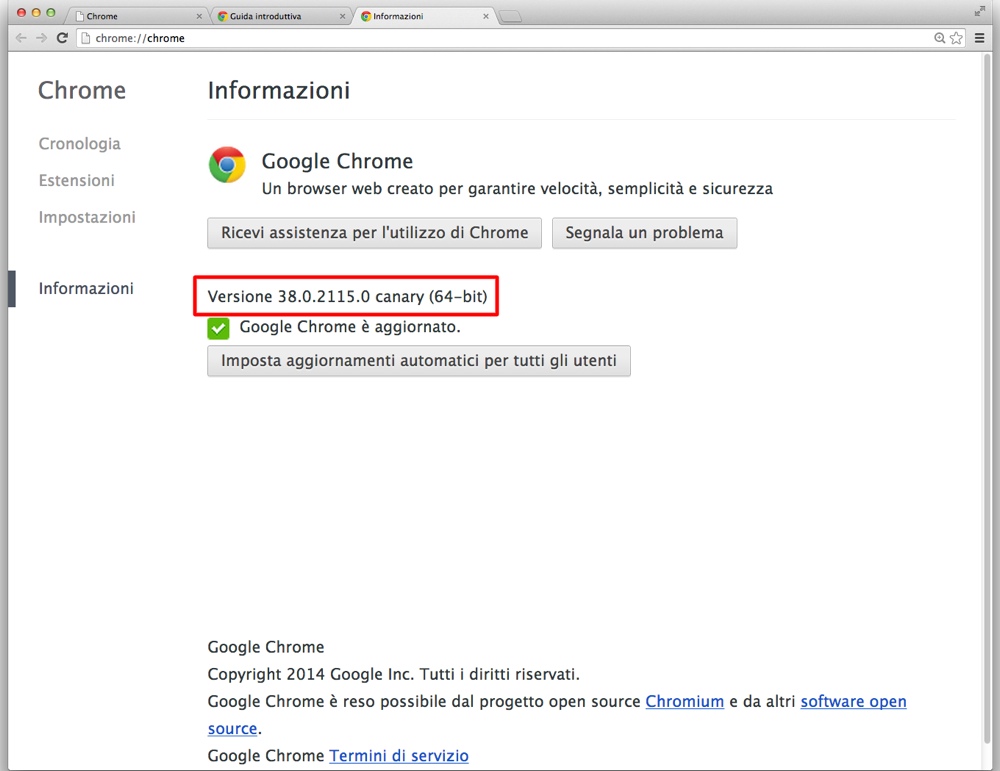The height and width of the screenshot is (771, 1000).
Task: Click the forward navigation arrow
Action: click(x=41, y=38)
